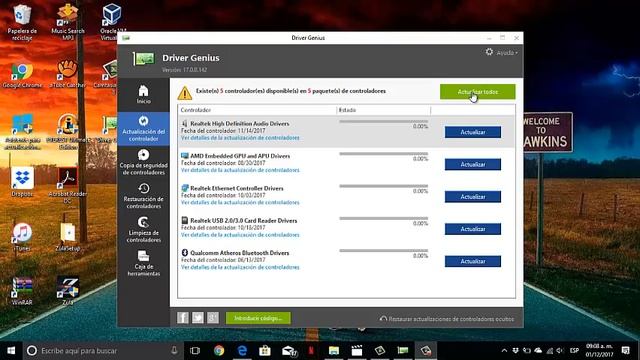The width and height of the screenshot is (640, 360).
Task: Click the Driver Genius logo icon
Action: 144,59
